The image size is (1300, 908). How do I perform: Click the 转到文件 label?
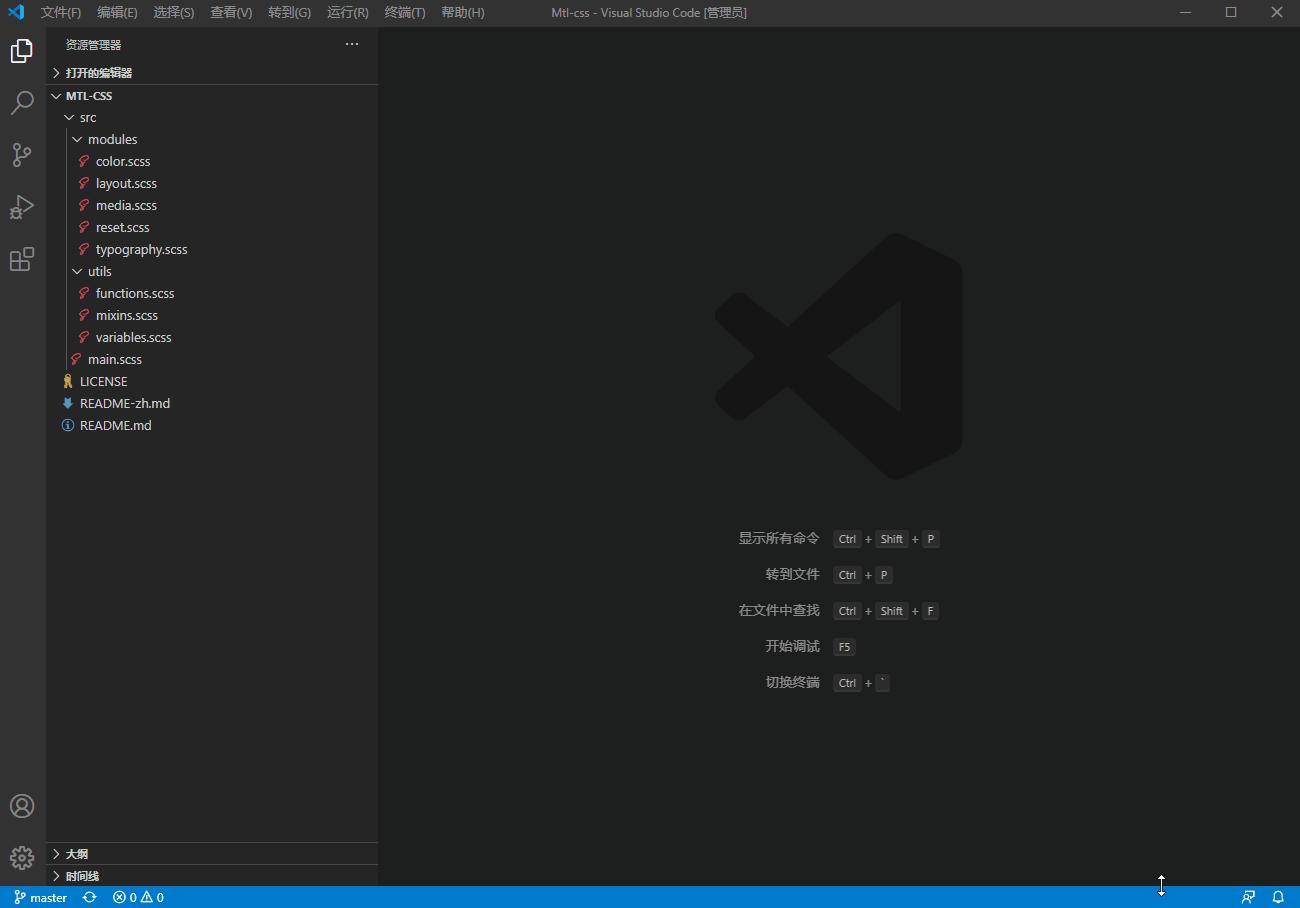click(793, 574)
